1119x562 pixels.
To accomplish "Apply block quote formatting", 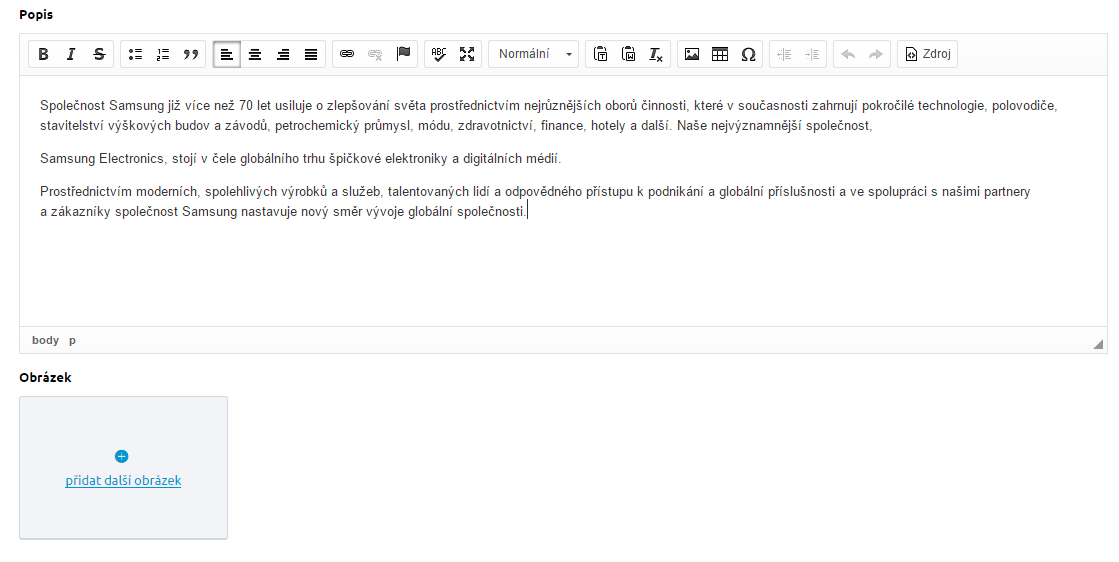I will pos(191,54).
